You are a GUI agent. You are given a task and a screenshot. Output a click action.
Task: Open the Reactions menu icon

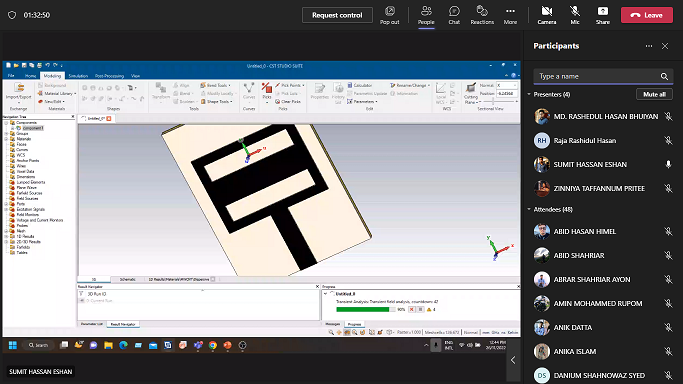click(482, 11)
